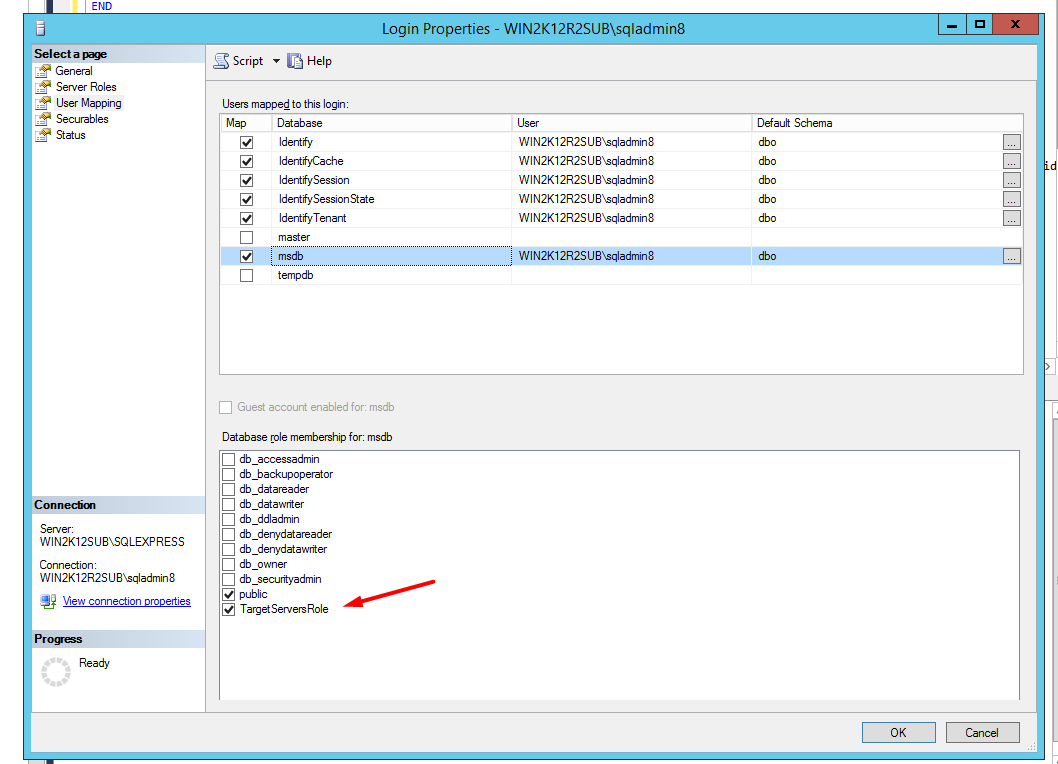Select the User Mapping page

(88, 103)
